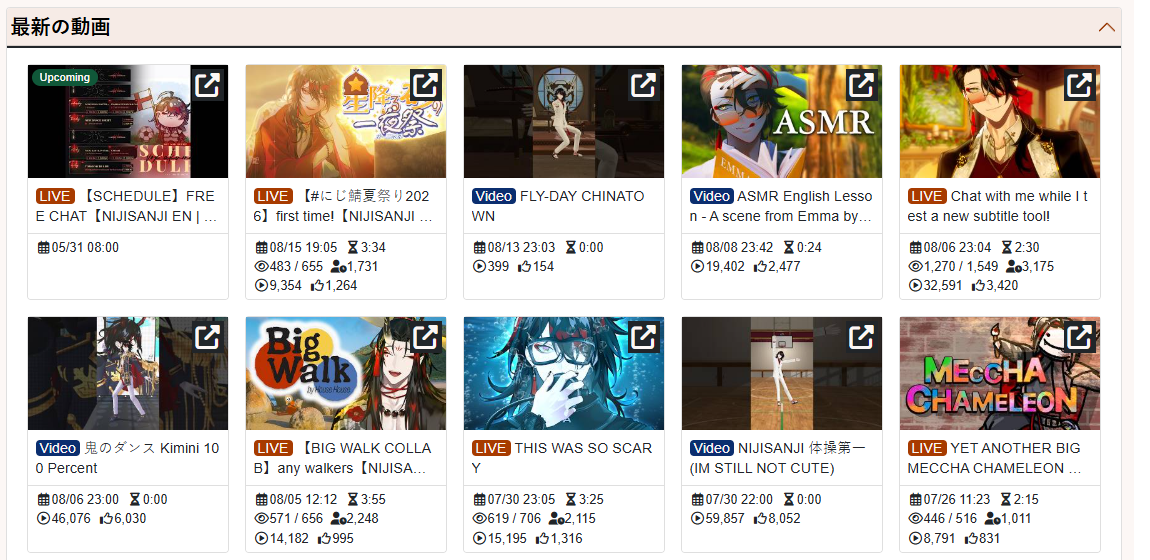Click the chatter icon beside 1,731

338,267
